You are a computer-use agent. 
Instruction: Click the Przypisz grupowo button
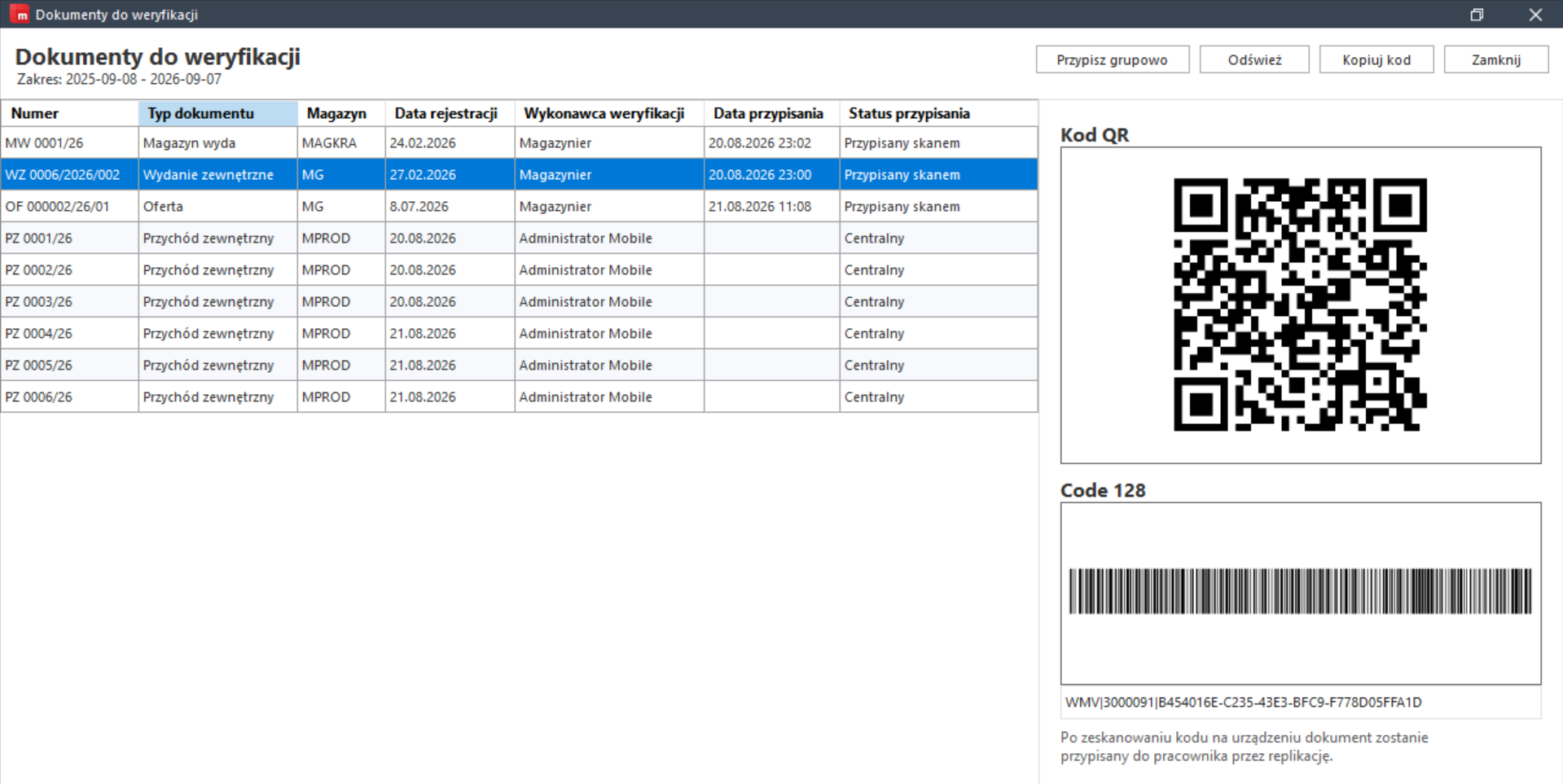coord(1112,59)
